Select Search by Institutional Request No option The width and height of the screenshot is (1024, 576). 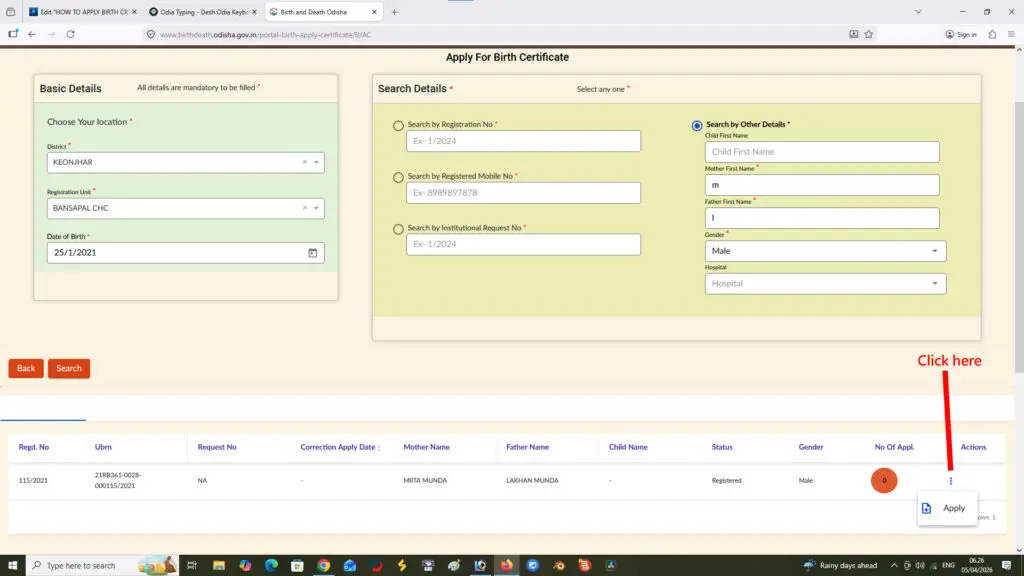click(399, 229)
